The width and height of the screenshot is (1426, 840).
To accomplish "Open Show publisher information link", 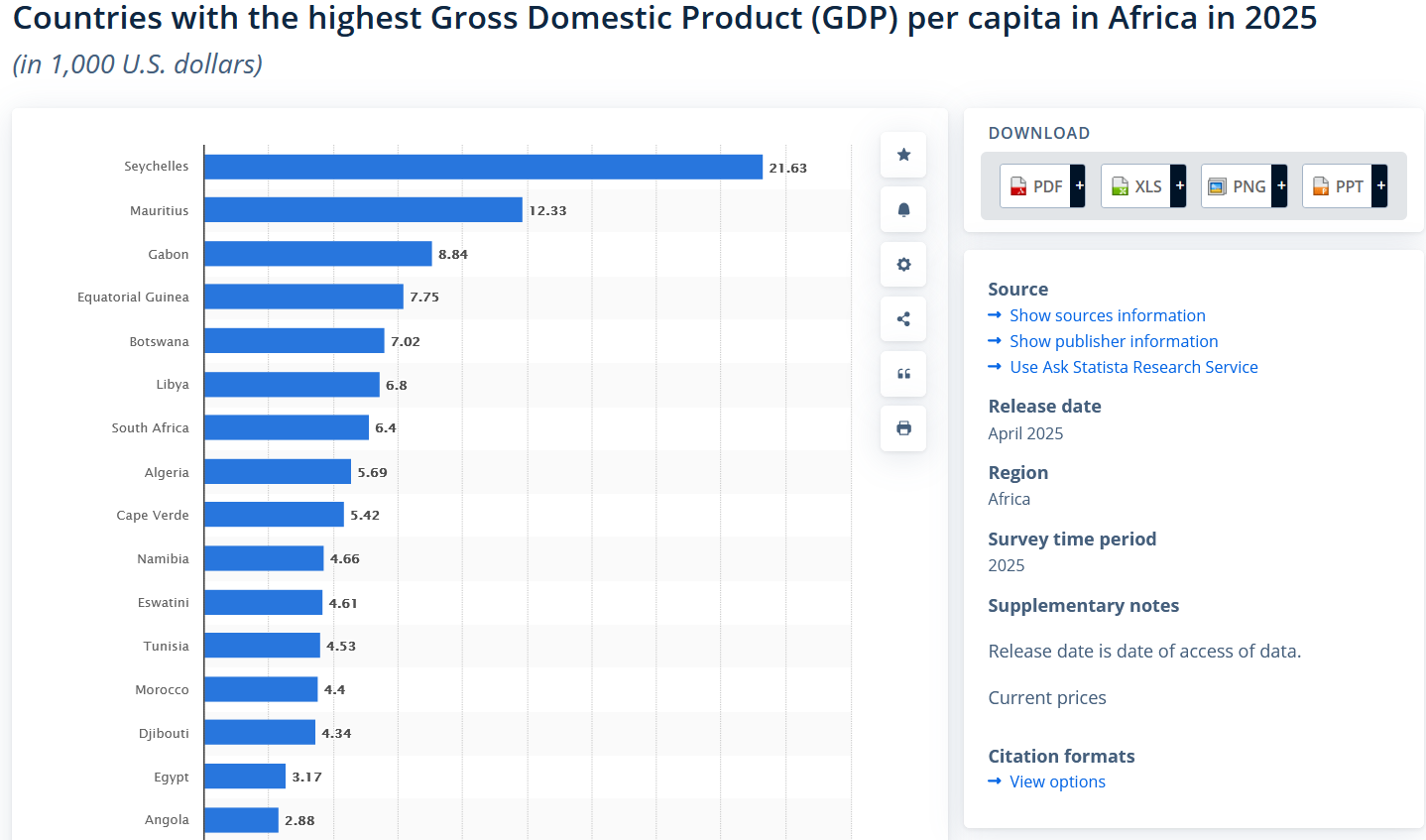I will [x=1113, y=341].
